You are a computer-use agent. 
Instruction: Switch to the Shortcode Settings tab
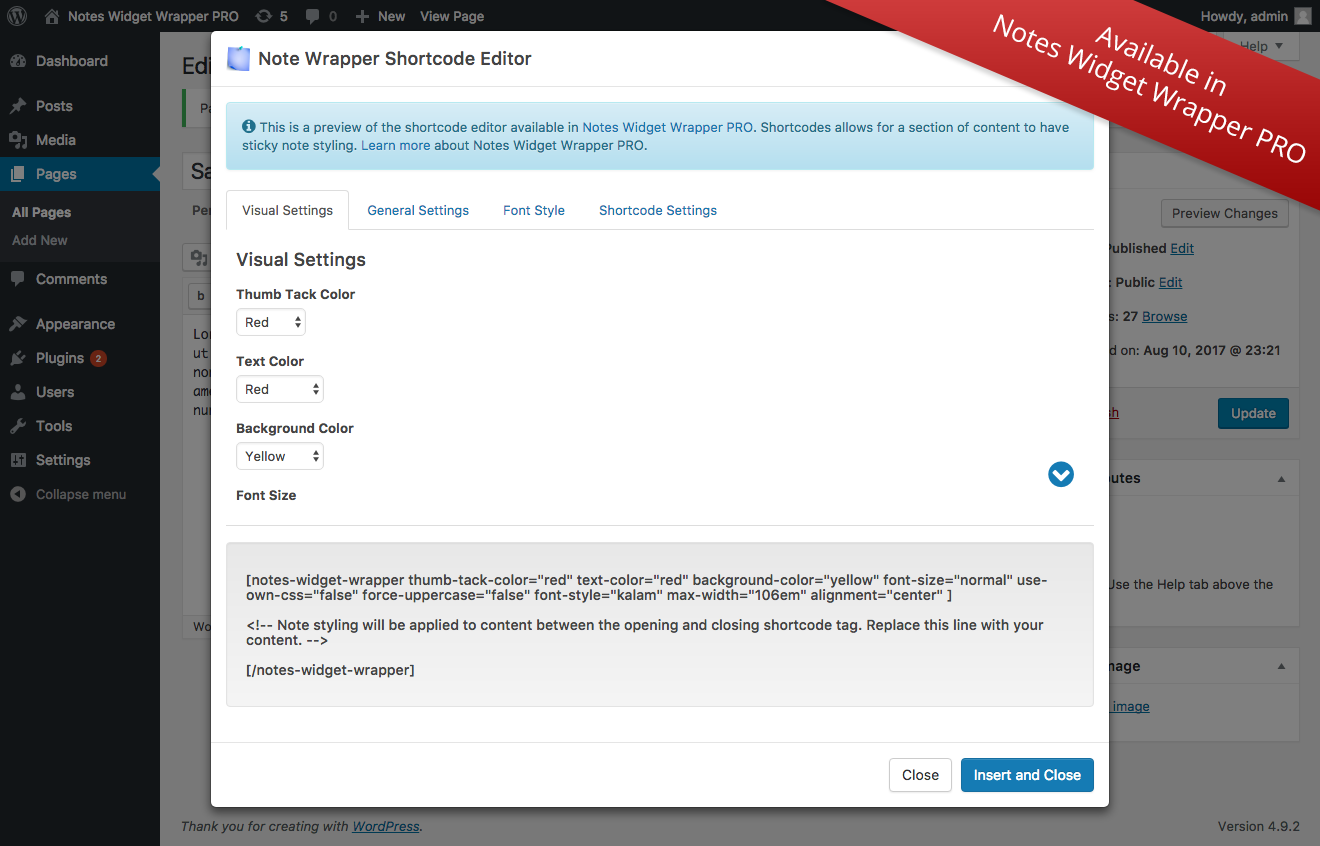coord(658,210)
